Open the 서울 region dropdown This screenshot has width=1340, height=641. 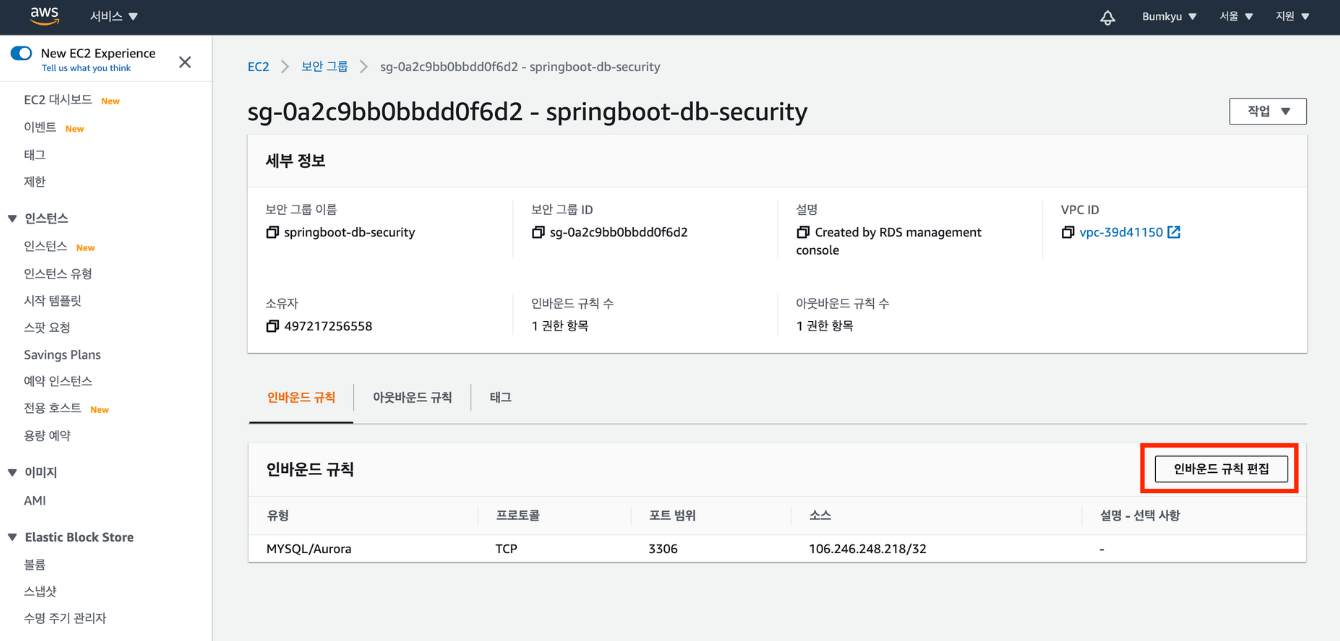click(x=1236, y=17)
